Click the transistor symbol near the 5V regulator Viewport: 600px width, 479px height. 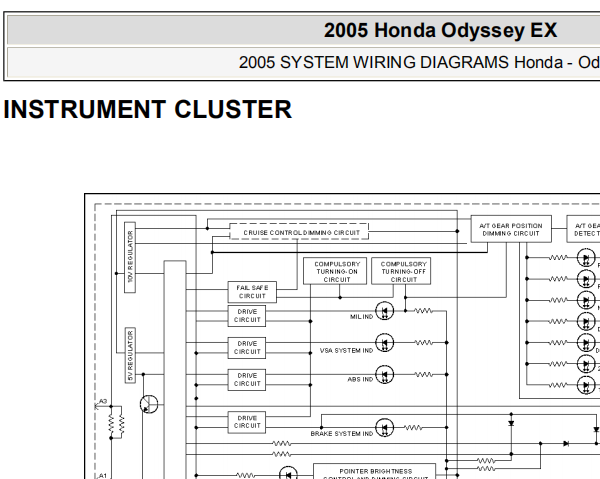coord(149,404)
